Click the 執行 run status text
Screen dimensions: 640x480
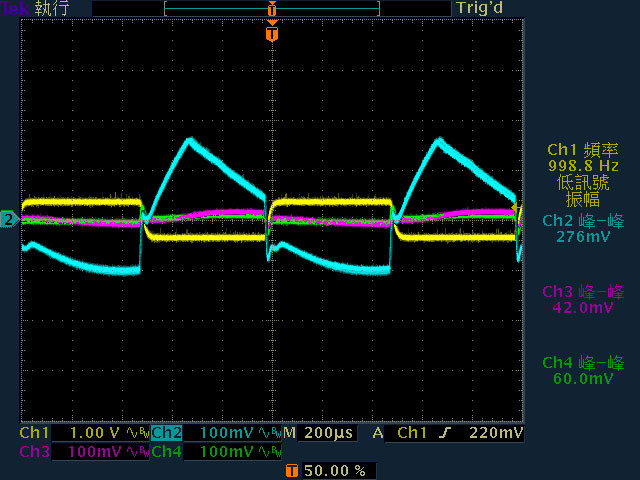click(51, 8)
